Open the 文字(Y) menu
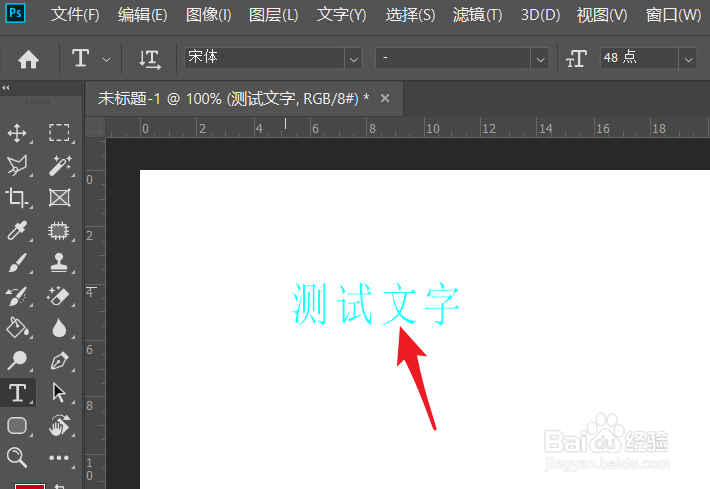This screenshot has height=489, width=710. click(x=341, y=15)
